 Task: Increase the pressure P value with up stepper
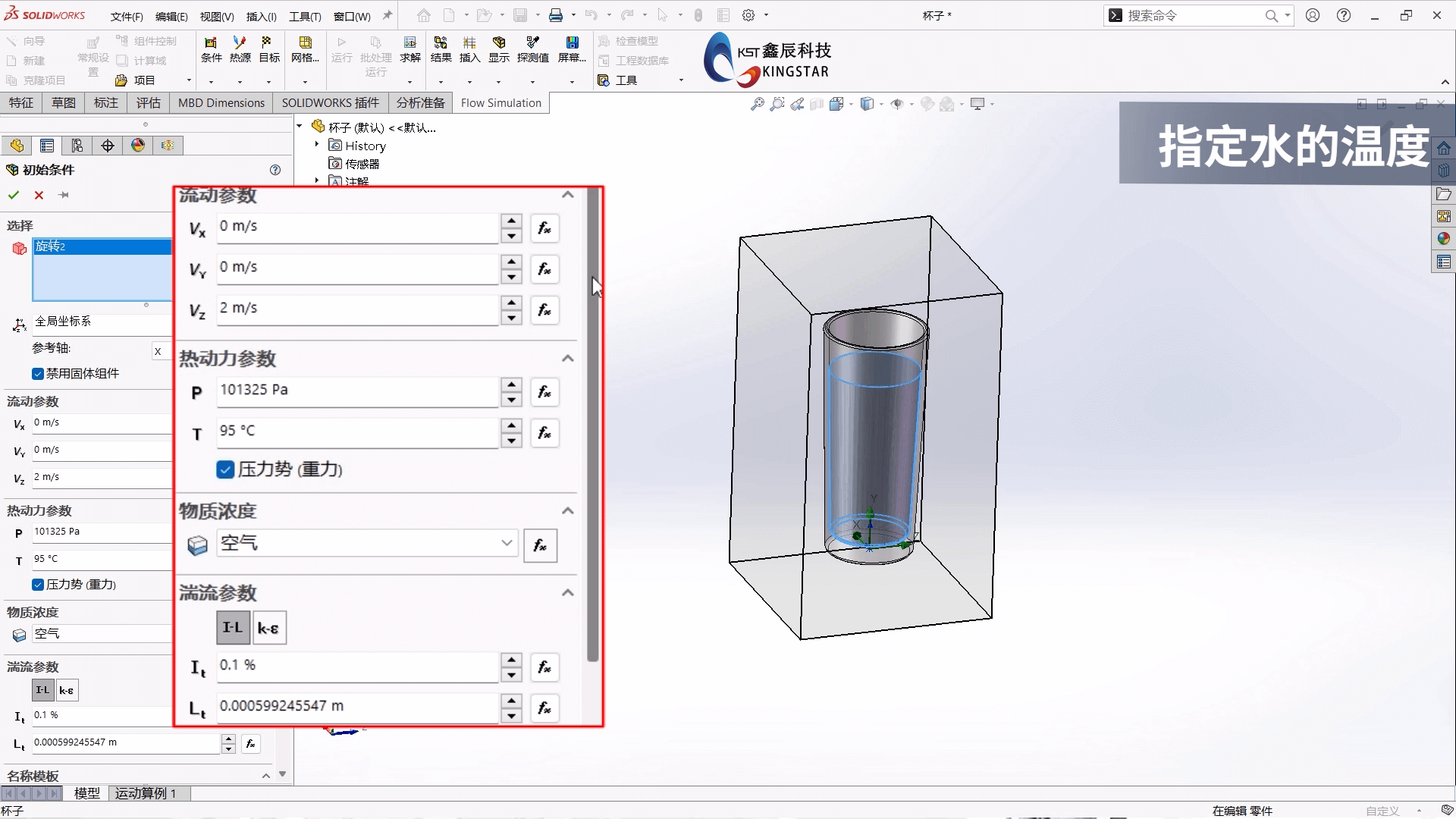tap(512, 384)
